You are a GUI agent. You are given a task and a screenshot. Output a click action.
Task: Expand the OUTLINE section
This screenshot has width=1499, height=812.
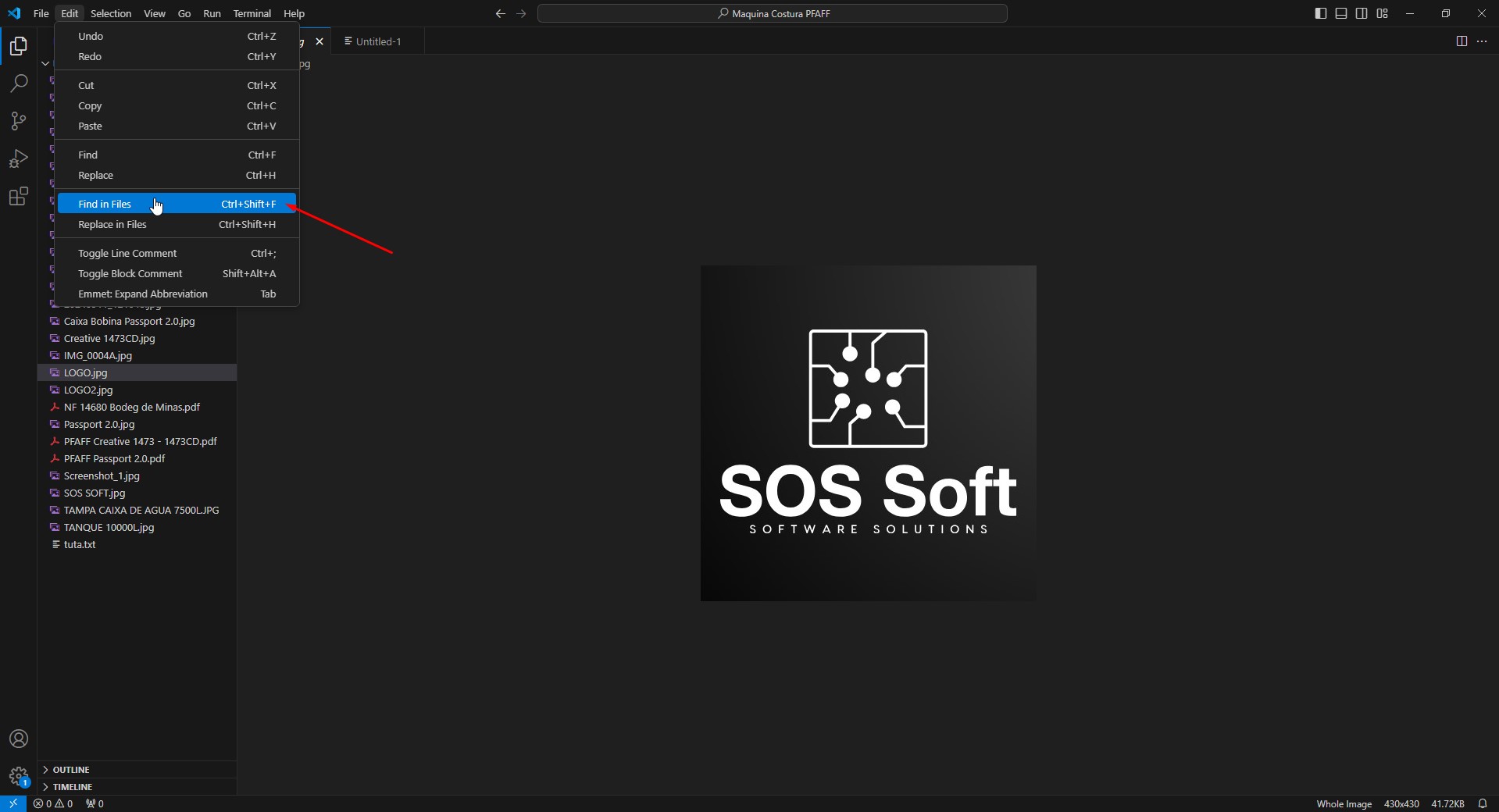(71, 770)
